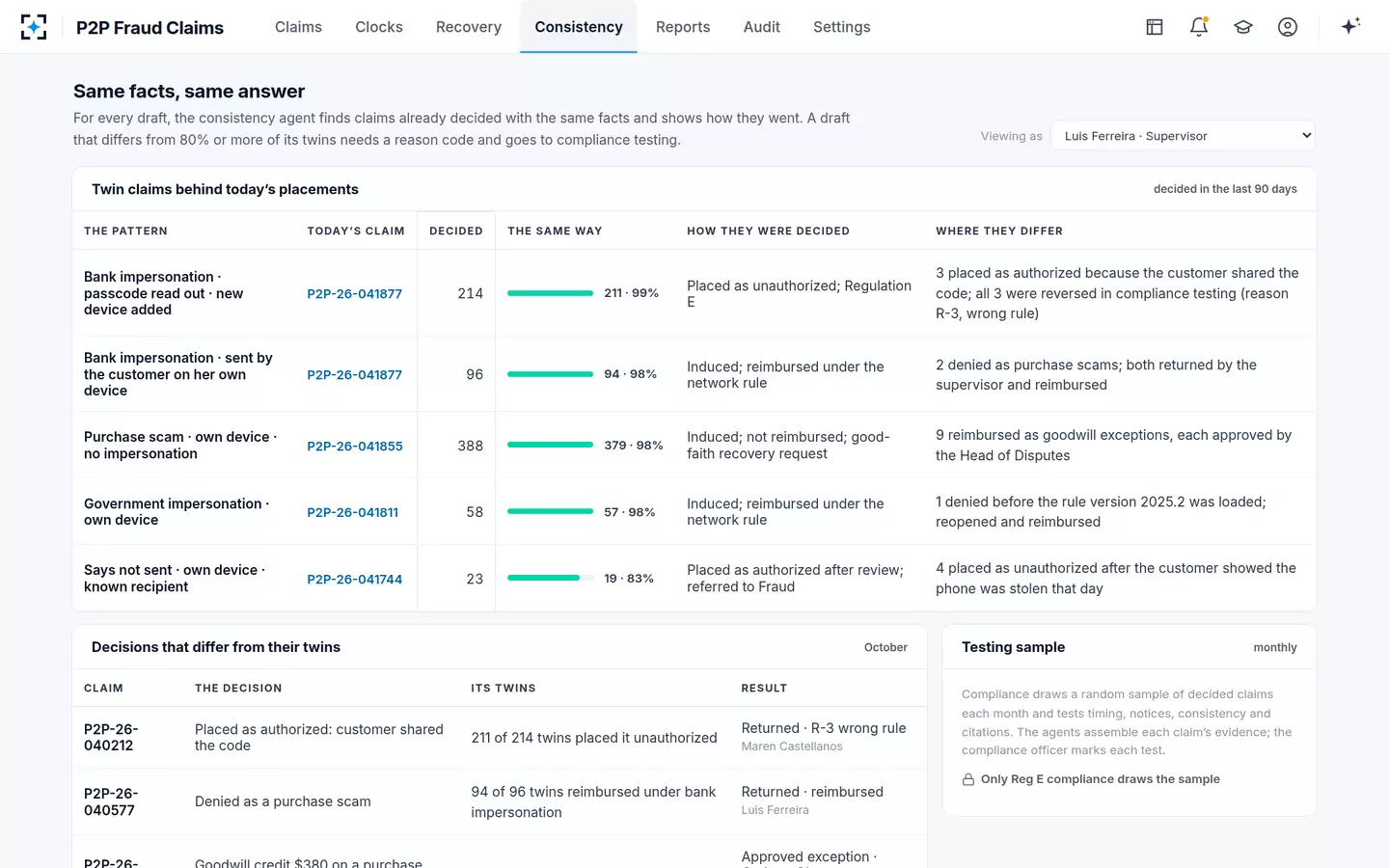Click the reviewer name Maren Castellanos

click(792, 746)
